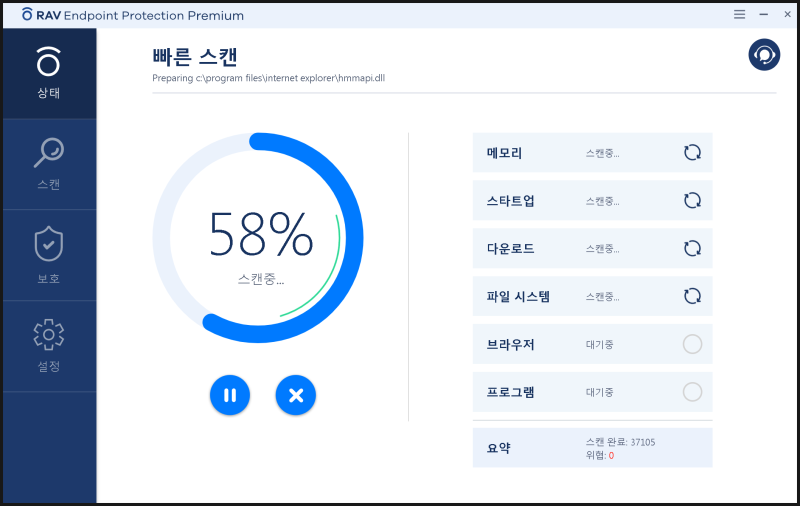Click the 메모리 scanning refresh icon
800x506 pixels.
(692, 153)
